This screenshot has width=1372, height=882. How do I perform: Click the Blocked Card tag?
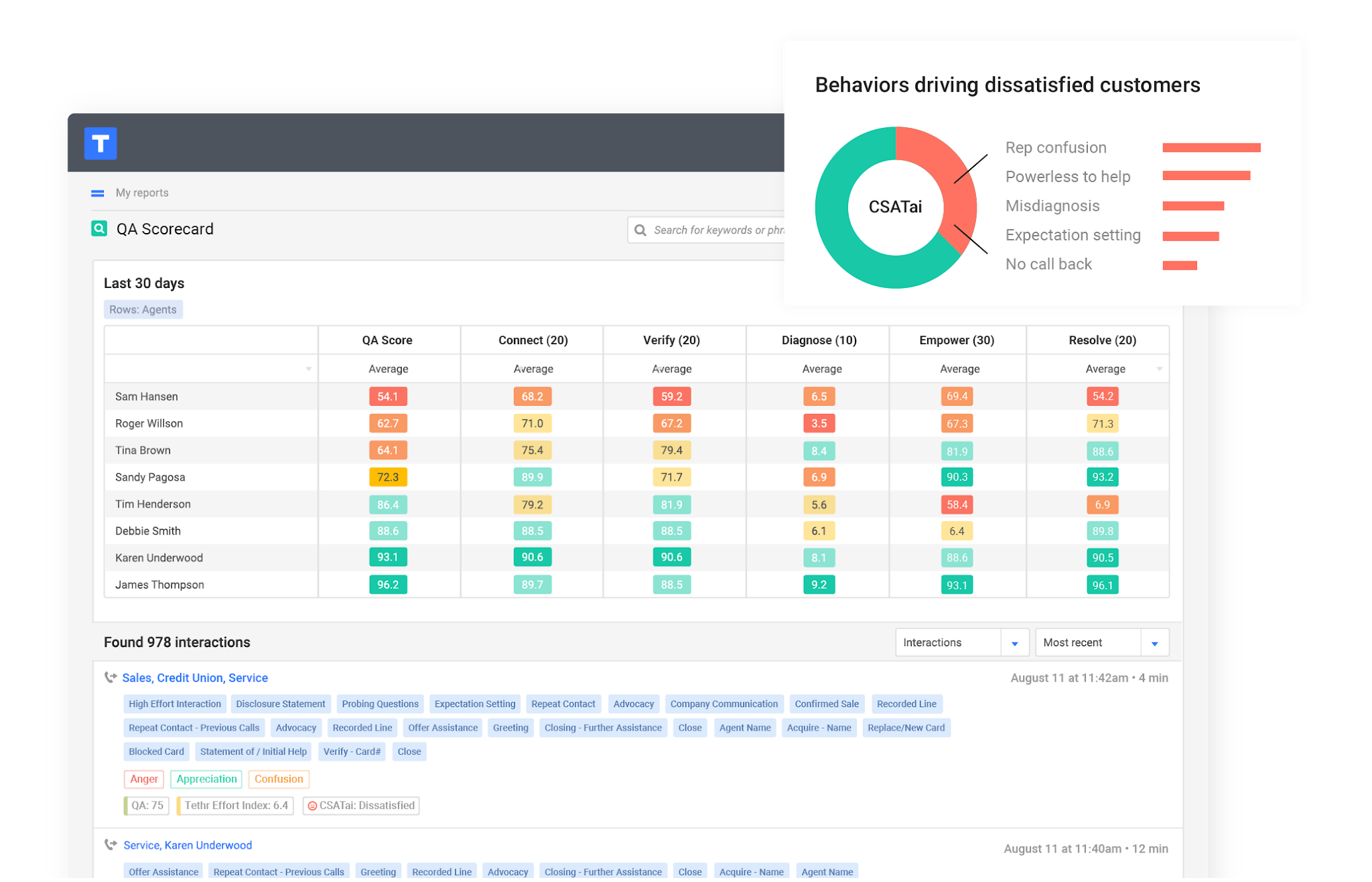coord(156,752)
